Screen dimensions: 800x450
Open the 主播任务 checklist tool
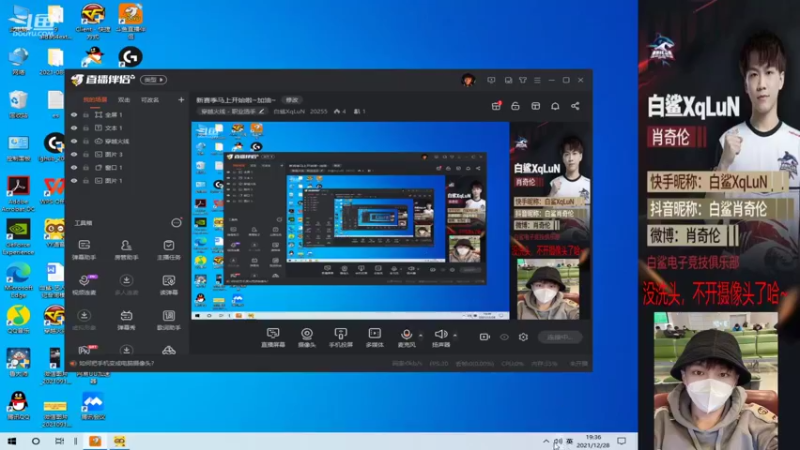[168, 249]
